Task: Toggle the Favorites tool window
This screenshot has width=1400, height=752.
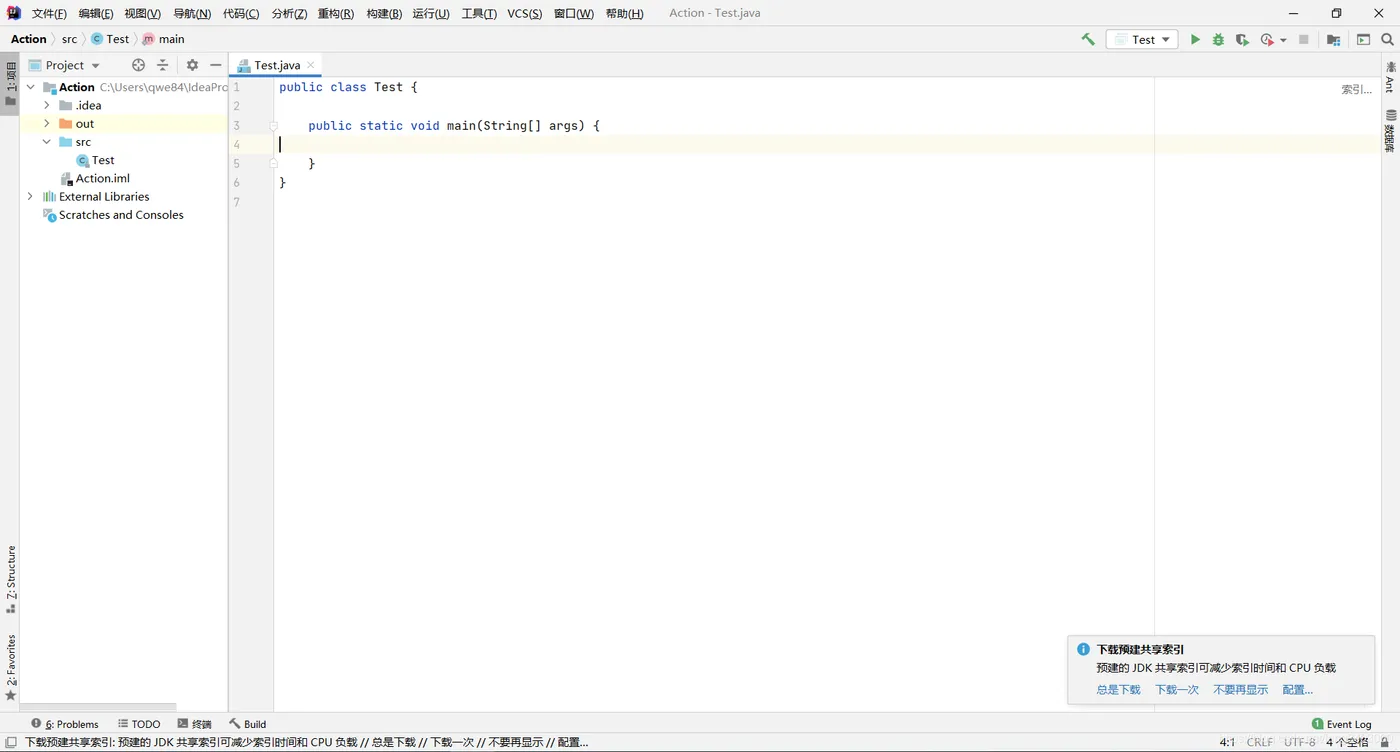Action: (10, 667)
